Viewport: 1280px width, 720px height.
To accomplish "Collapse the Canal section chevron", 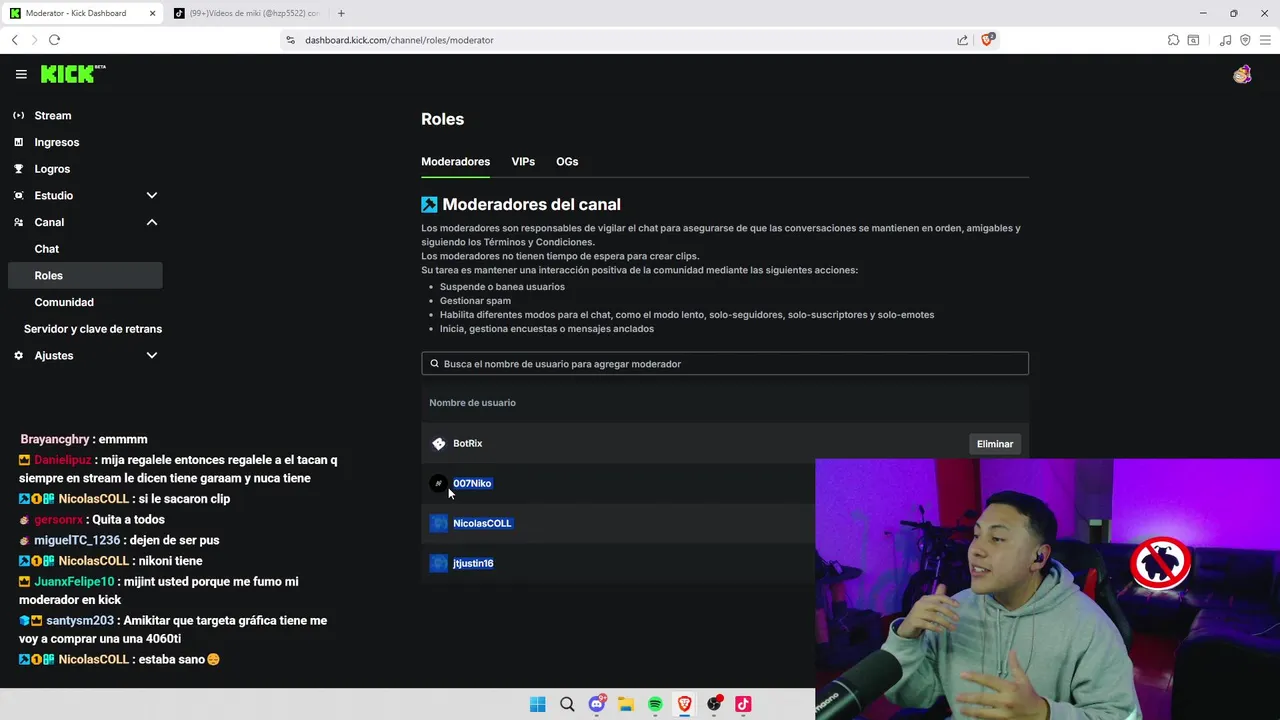I will 152,222.
